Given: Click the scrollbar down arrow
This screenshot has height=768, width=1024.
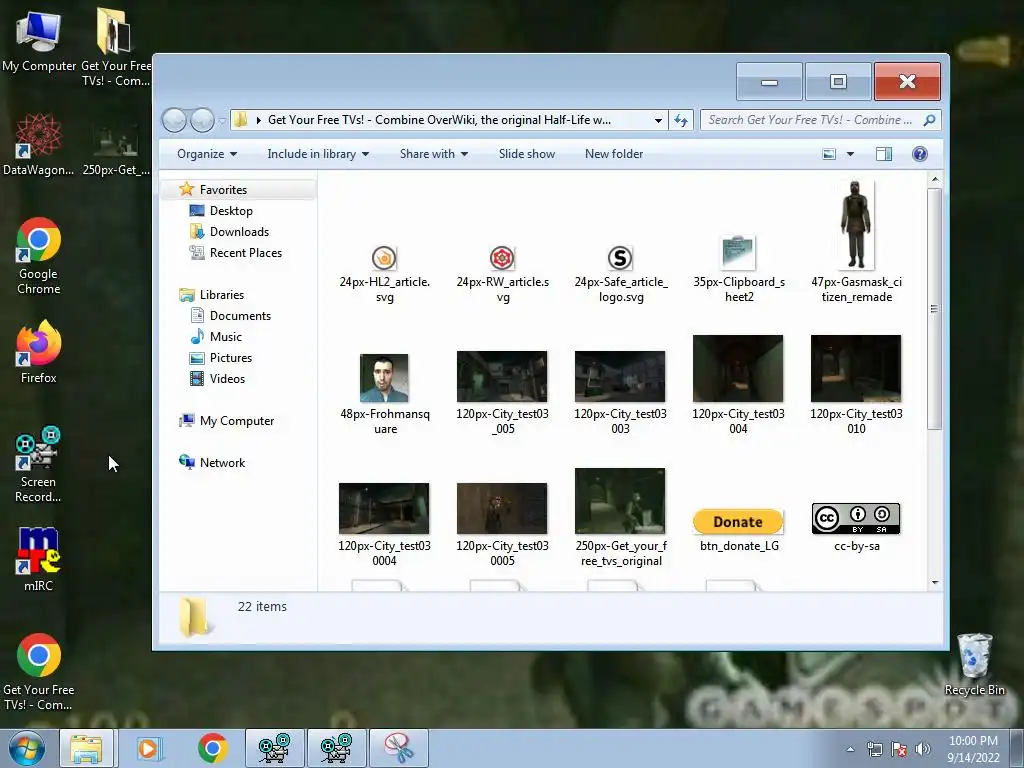Looking at the screenshot, I should point(935,583).
